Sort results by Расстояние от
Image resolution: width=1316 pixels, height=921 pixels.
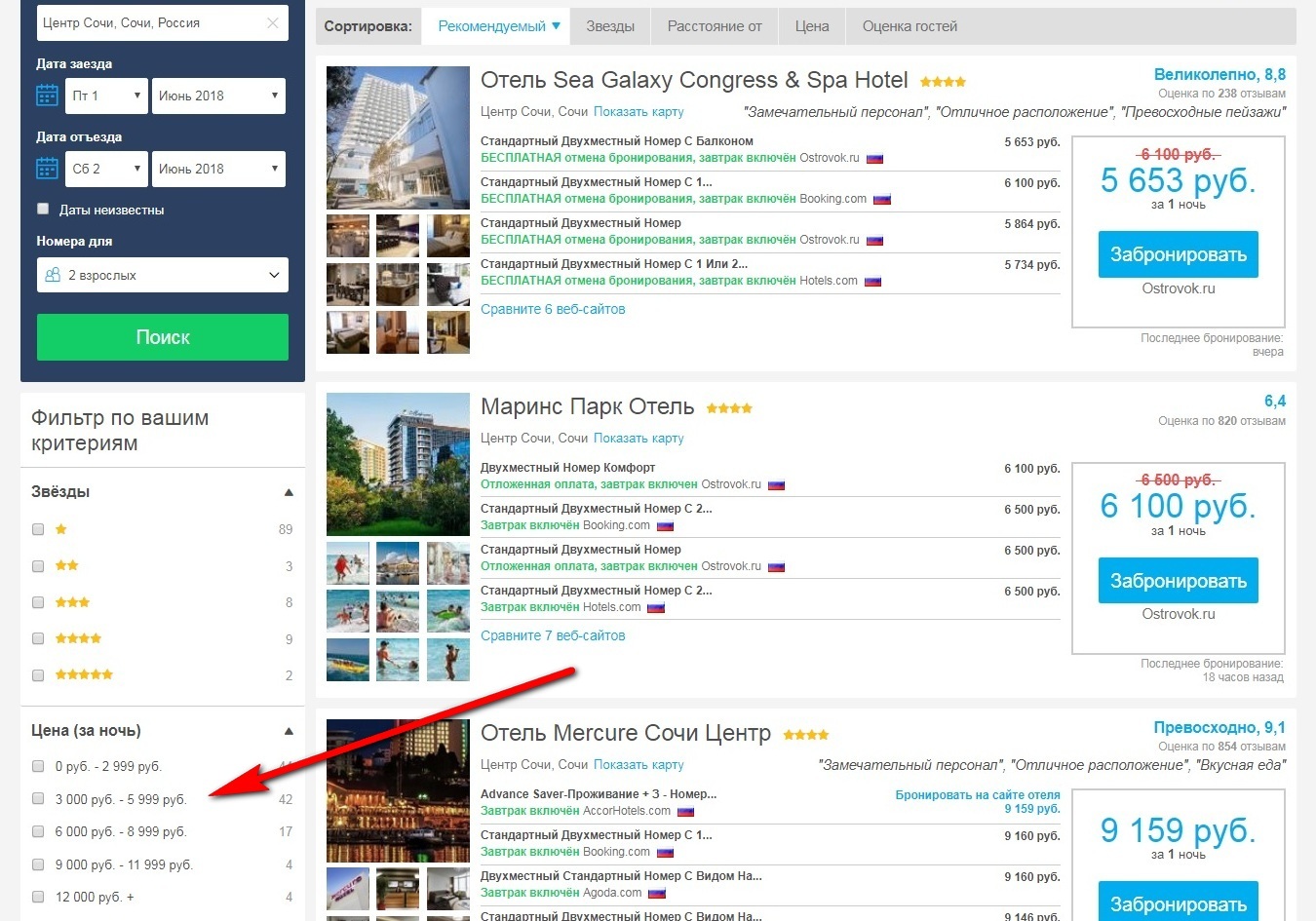tap(715, 26)
